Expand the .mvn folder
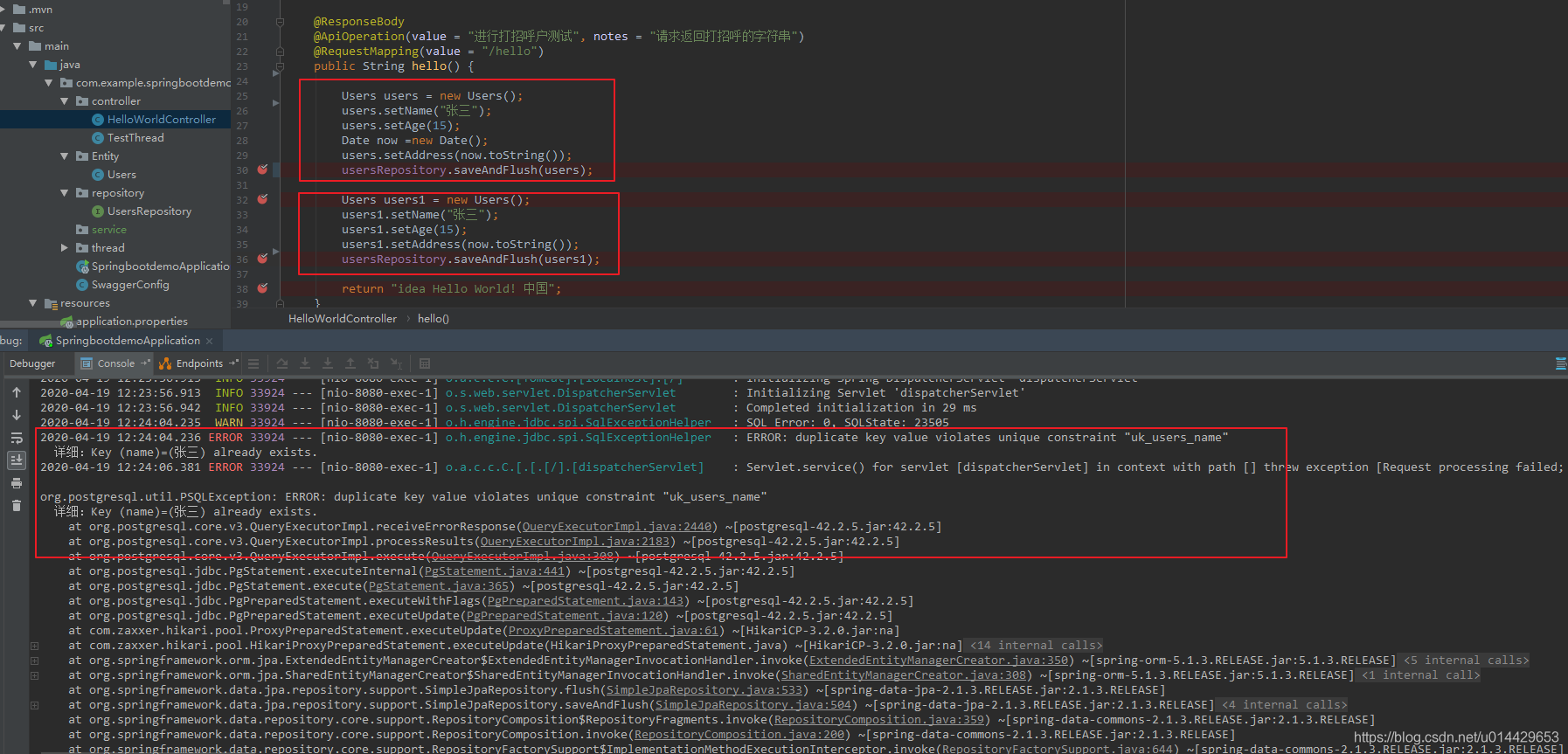Screen dimensions: 1568x754 coord(3,10)
